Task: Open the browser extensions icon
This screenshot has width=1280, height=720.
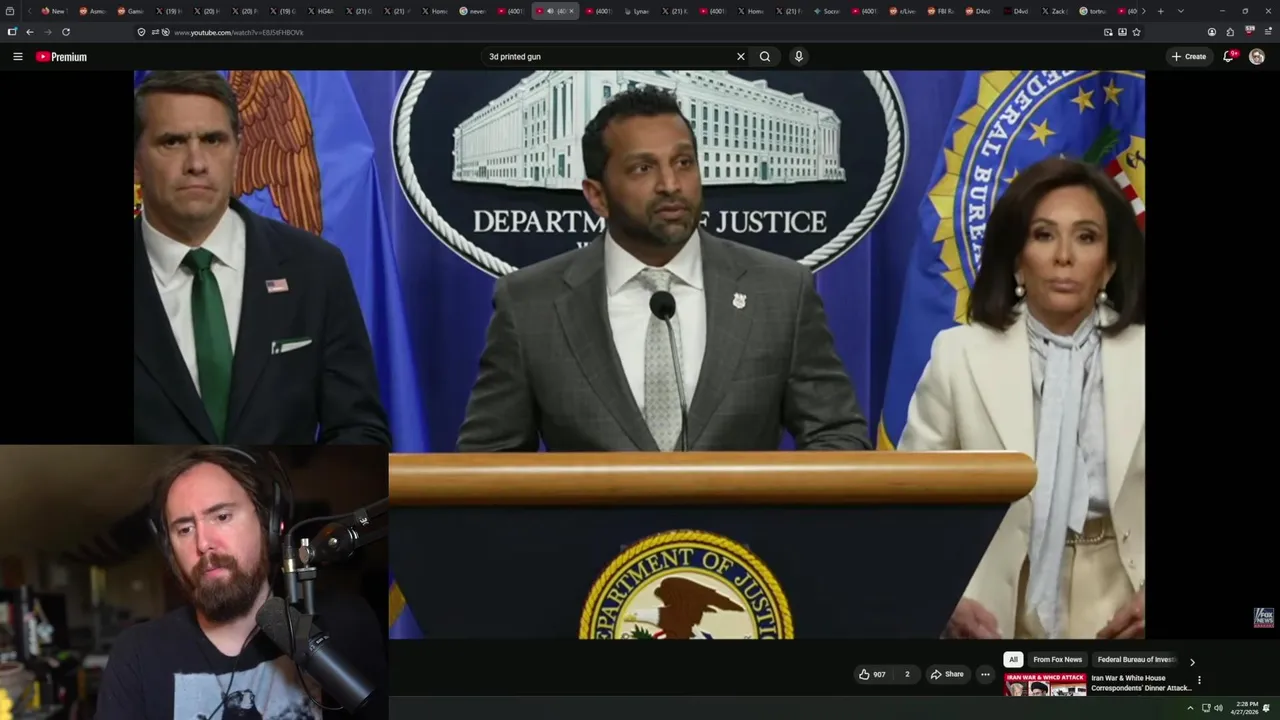Action: (1230, 32)
